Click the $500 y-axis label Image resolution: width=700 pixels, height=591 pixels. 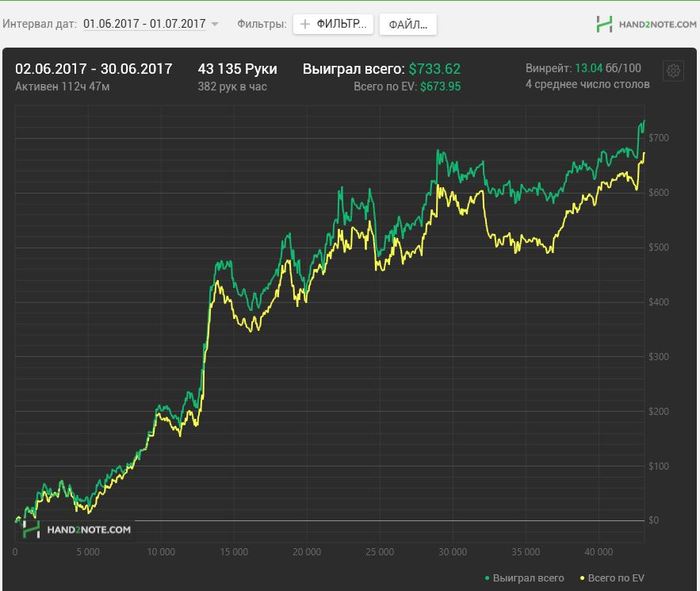tap(659, 247)
